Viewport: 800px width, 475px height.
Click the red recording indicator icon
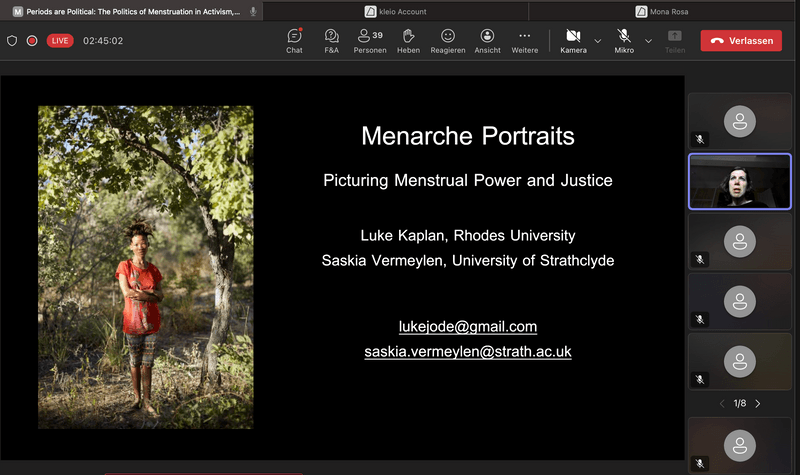[32, 41]
